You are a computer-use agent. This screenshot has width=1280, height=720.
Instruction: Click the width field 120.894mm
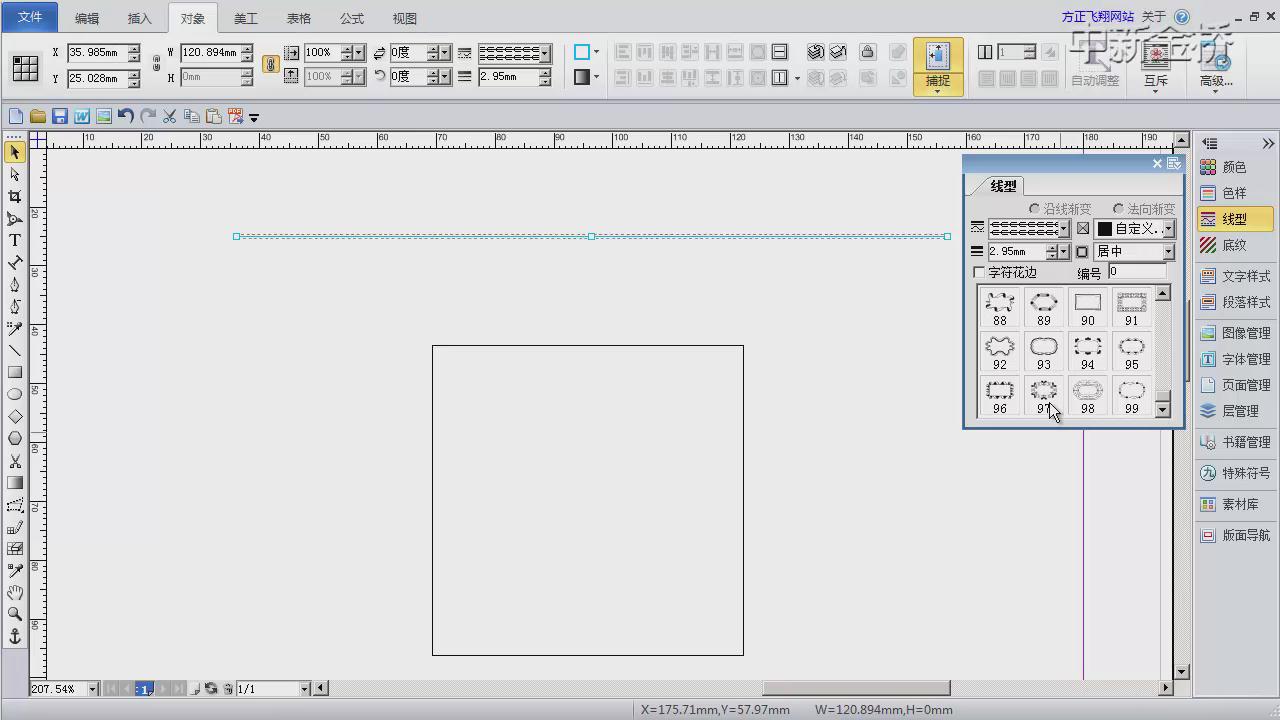(209, 52)
